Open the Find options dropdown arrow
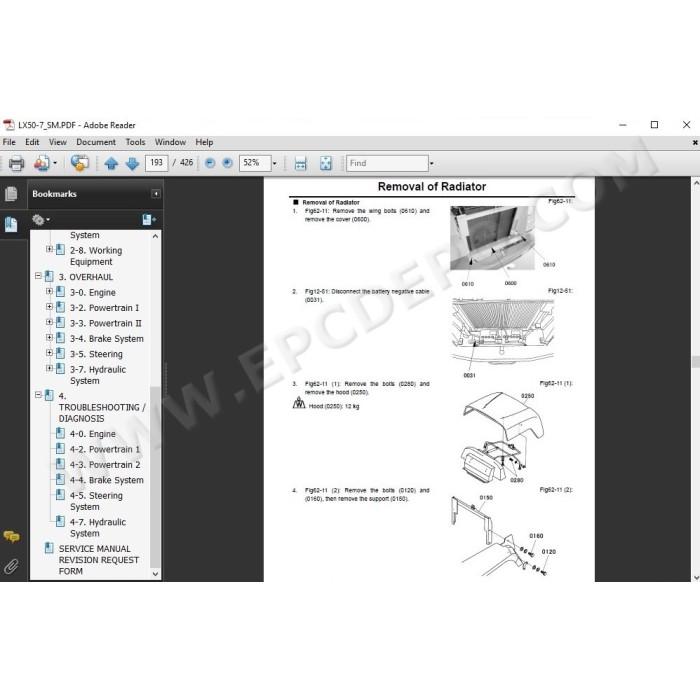Screen dimensions: 700x700 [431, 163]
